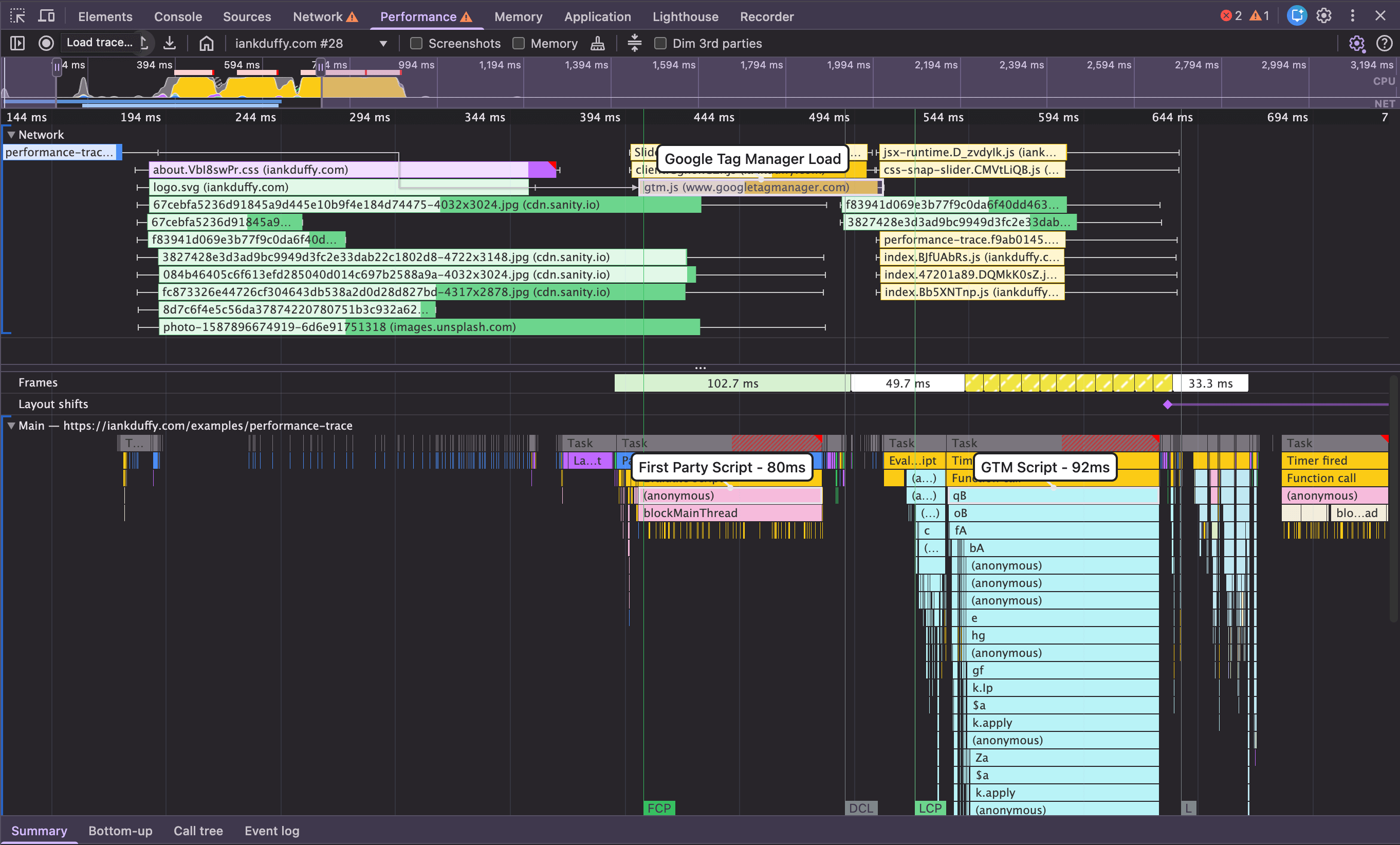
Task: Enable the Screenshots checkbox
Action: (416, 43)
